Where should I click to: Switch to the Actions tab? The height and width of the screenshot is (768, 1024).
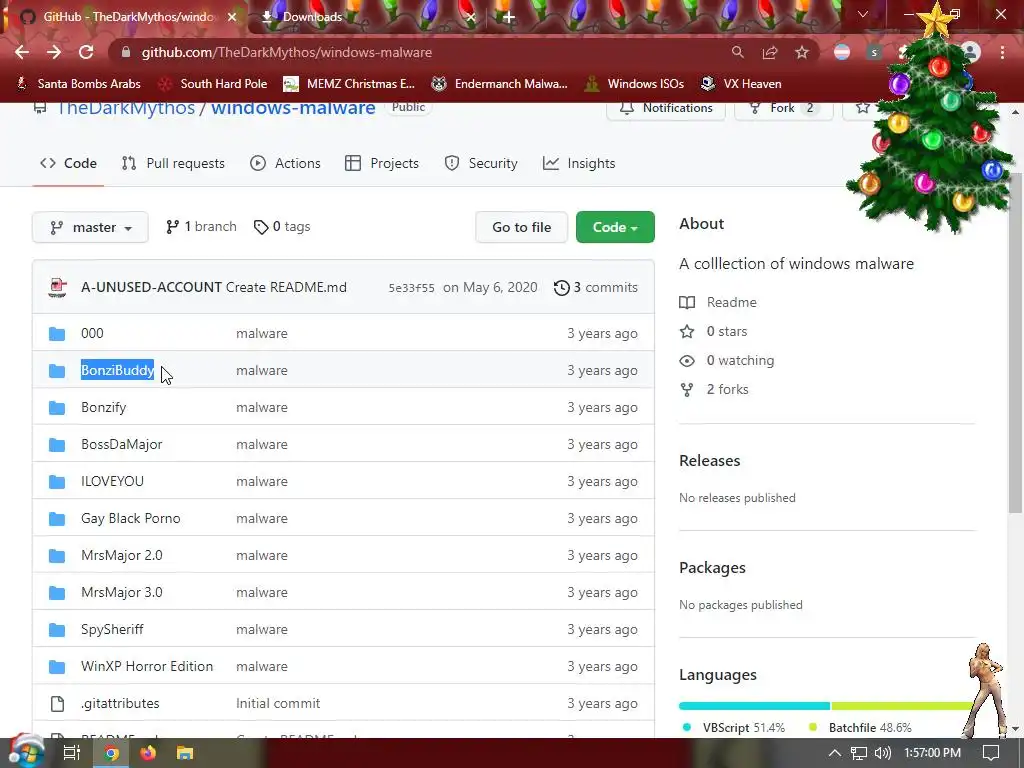pyautogui.click(x=285, y=163)
